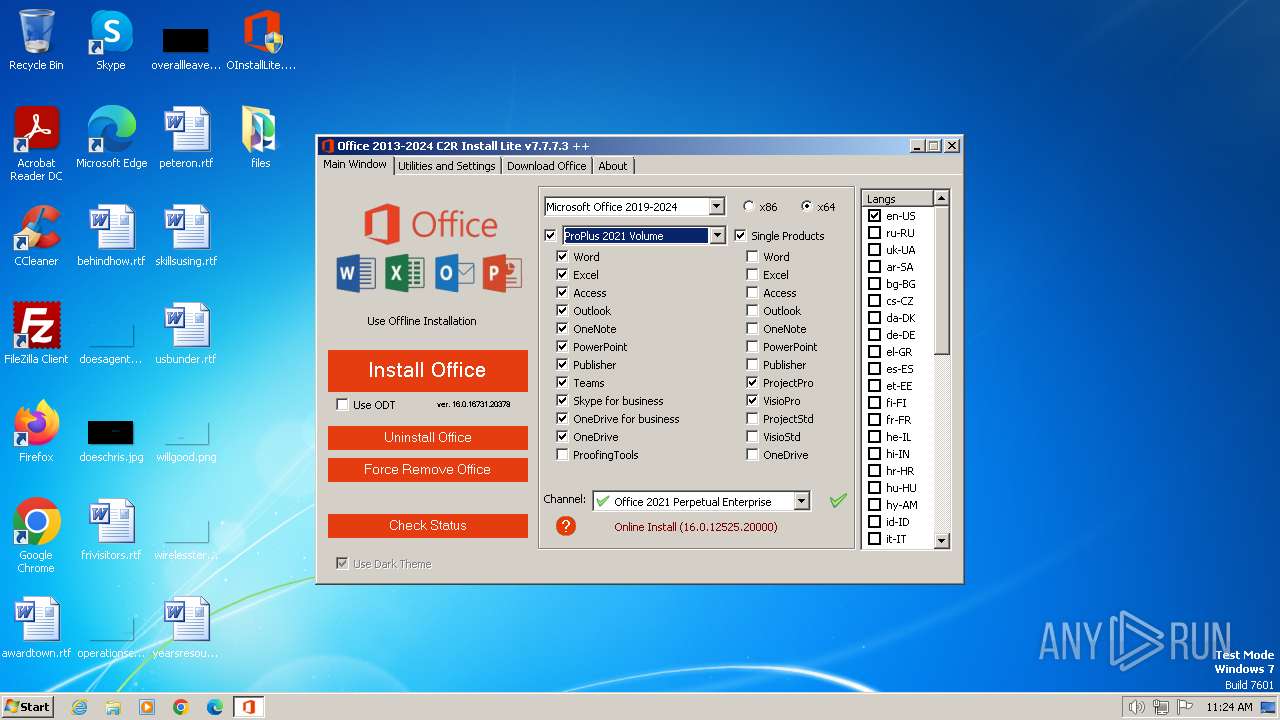The width and height of the screenshot is (1280, 720).
Task: Enable the Use ODT checkbox
Action: click(x=343, y=405)
